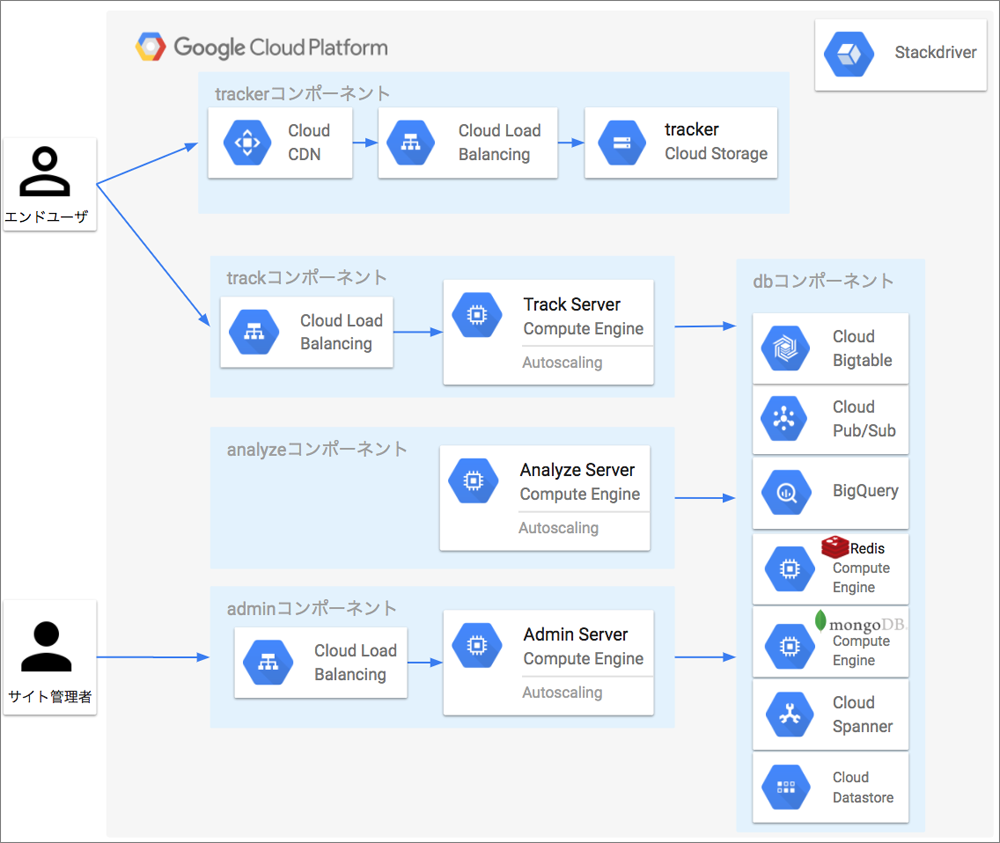Click the Cloud Load Balancing label in tracker component
The width and height of the screenshot is (1000, 843).
click(499, 142)
